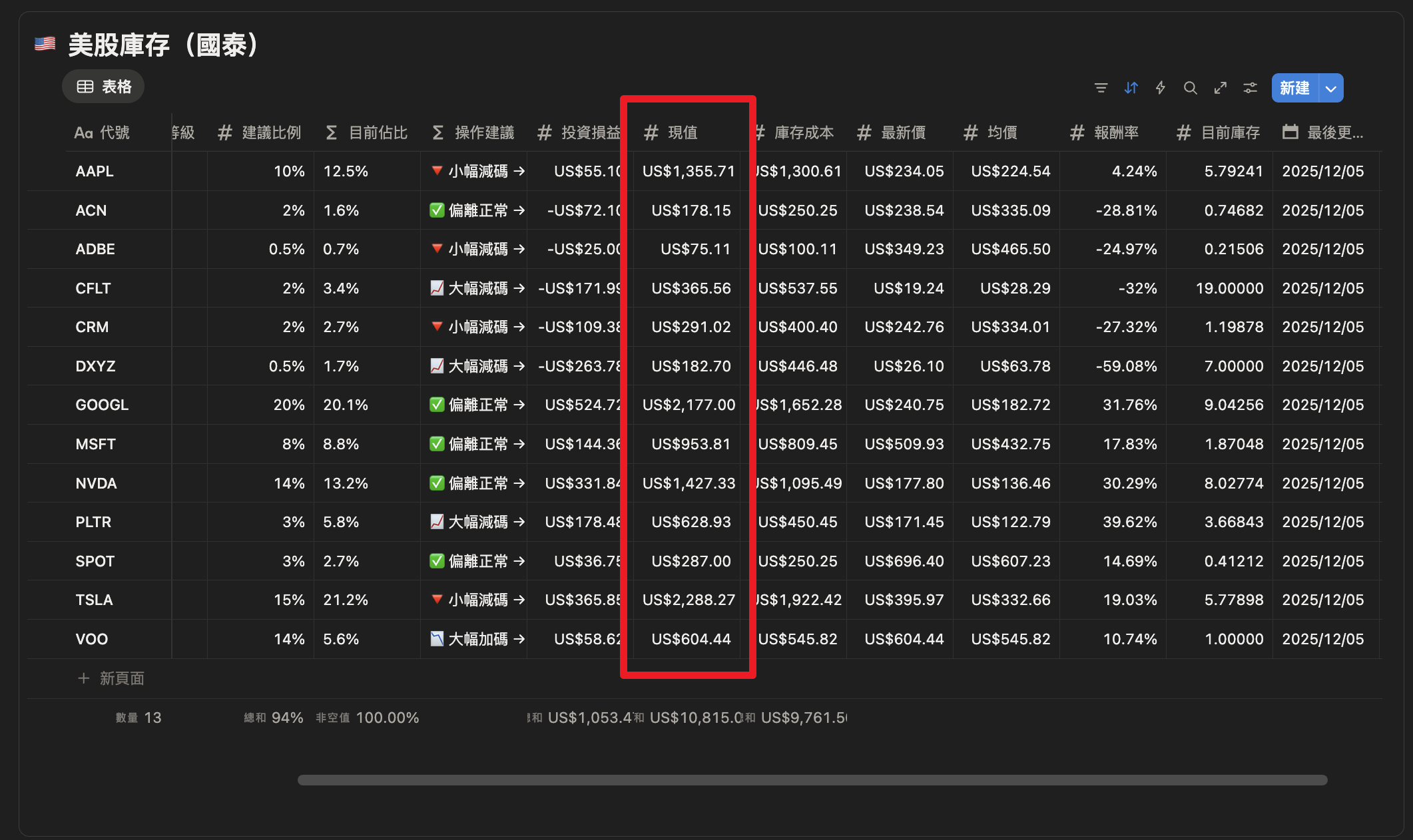The width and height of the screenshot is (1413, 840).
Task: Open the AAPL row page
Action: pyautogui.click(x=95, y=171)
